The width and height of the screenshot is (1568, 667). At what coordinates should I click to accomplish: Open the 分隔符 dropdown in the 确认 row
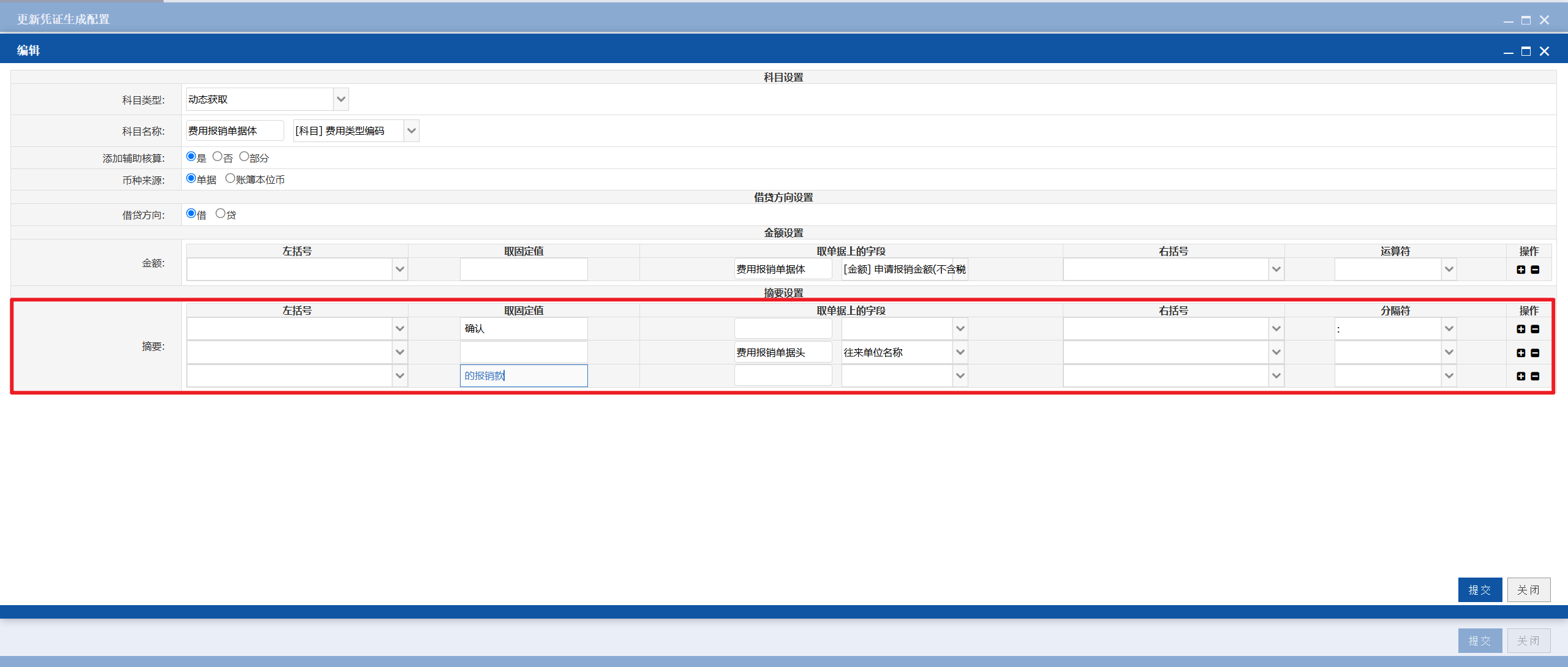click(1449, 329)
